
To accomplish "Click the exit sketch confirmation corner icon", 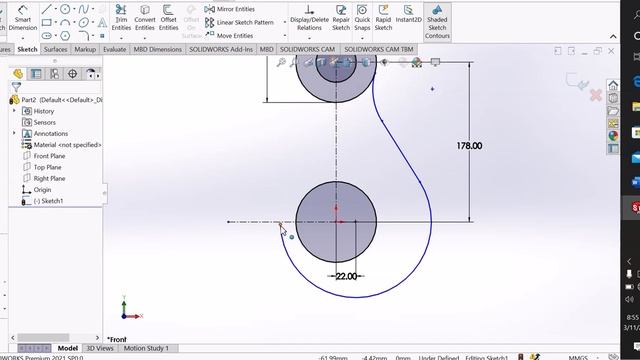I will [x=578, y=81].
